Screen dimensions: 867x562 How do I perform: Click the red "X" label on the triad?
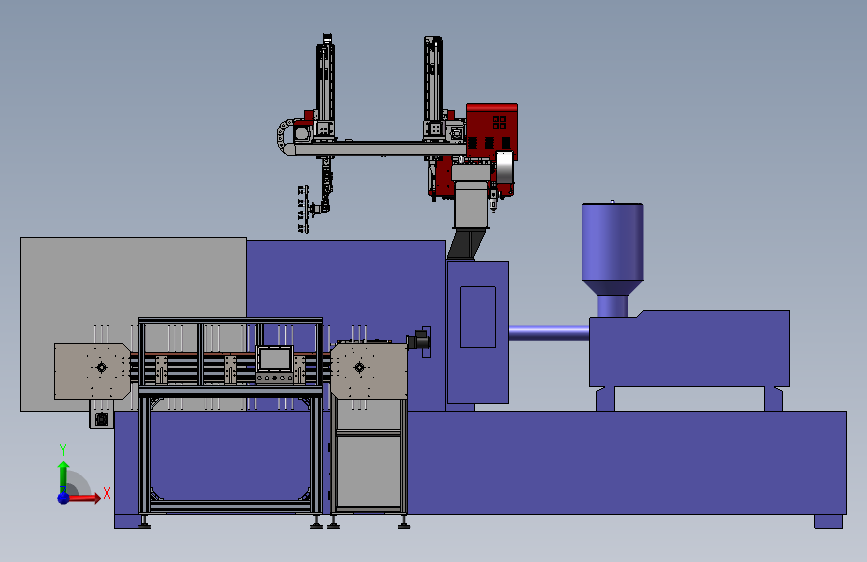point(107,493)
